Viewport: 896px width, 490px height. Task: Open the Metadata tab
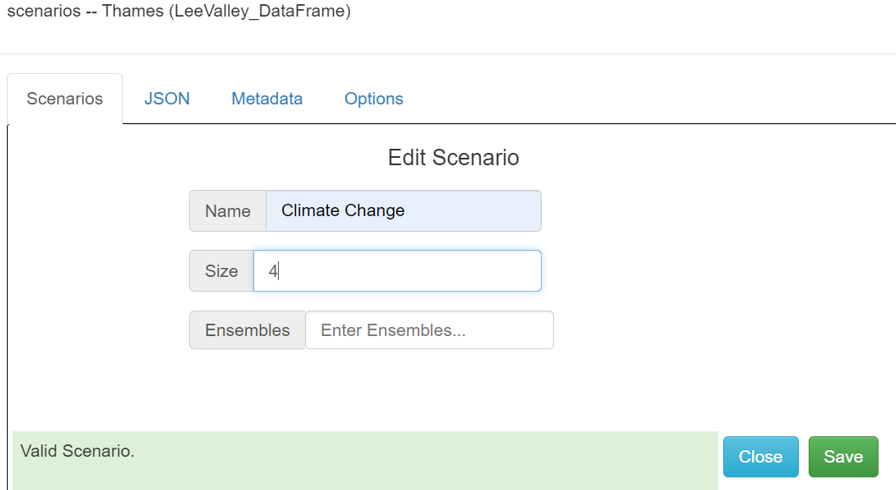(267, 99)
